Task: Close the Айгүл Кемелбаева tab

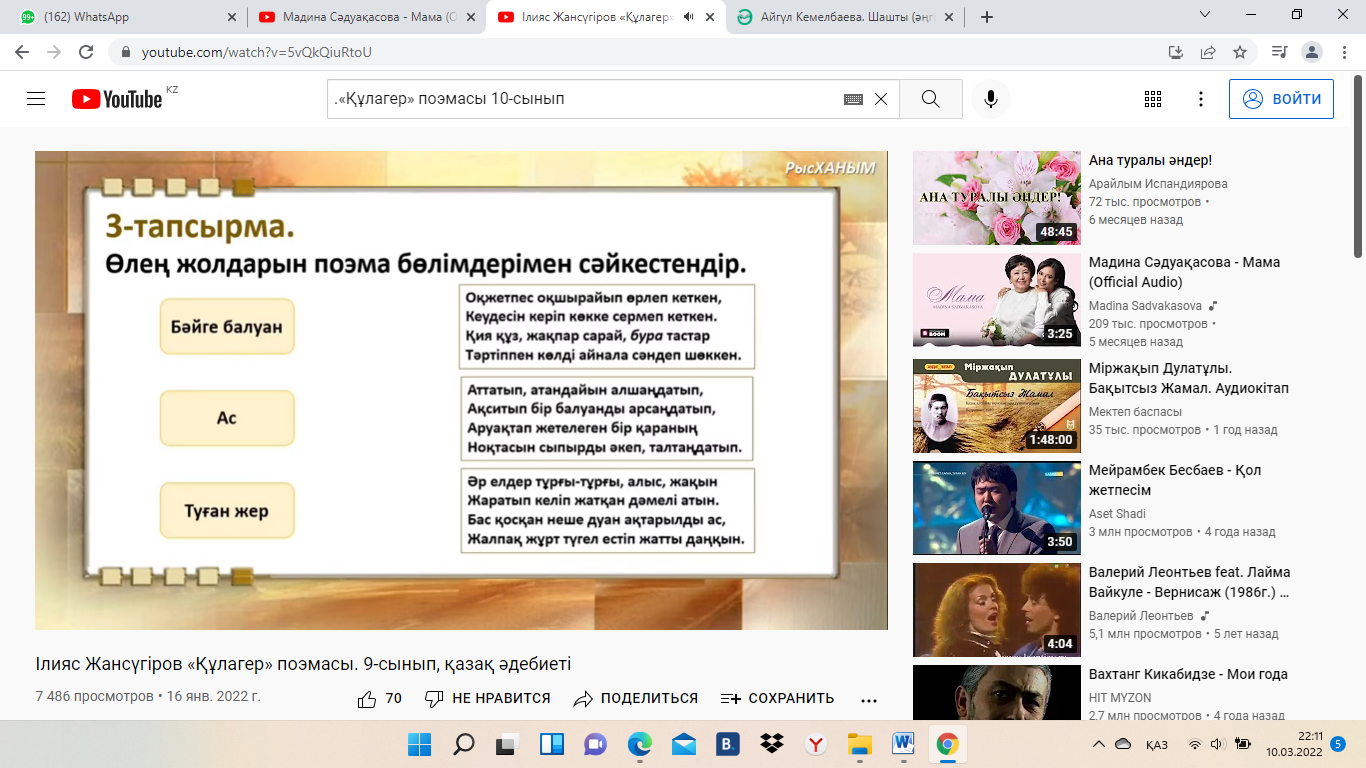Action: (x=949, y=17)
